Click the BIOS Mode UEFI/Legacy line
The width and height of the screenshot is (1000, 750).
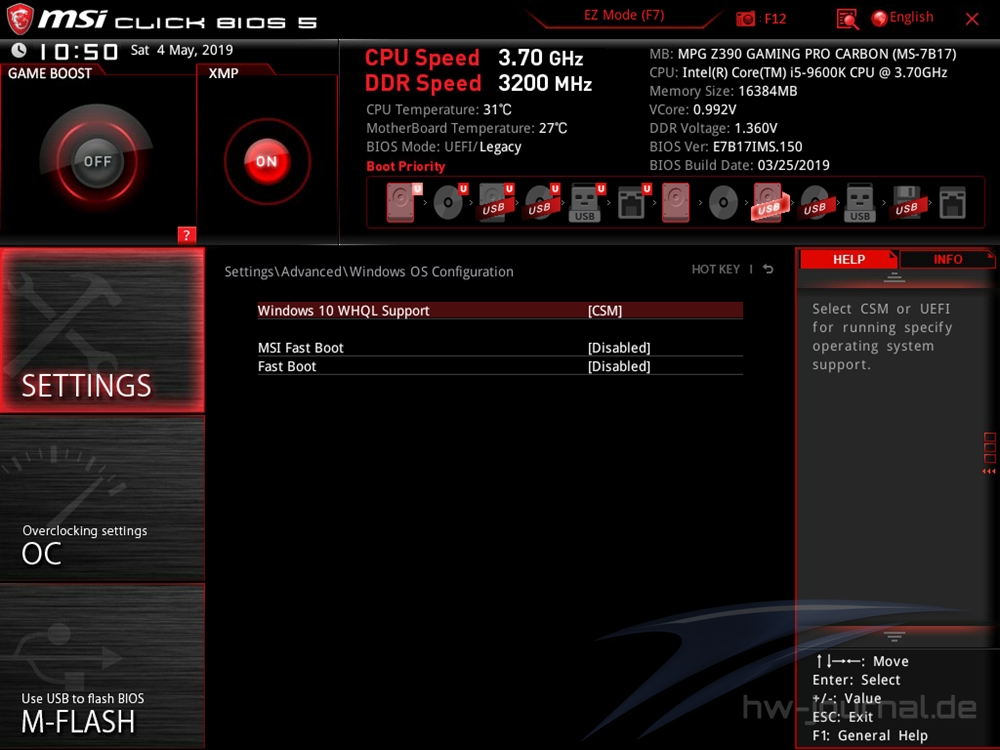[444, 147]
